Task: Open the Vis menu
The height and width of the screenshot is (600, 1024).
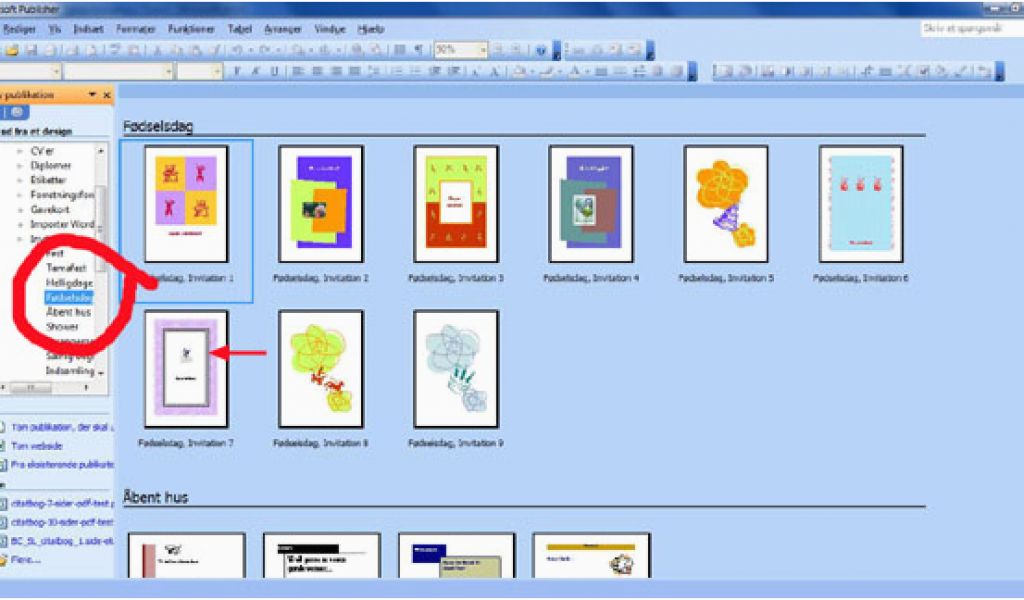Action: [54, 29]
